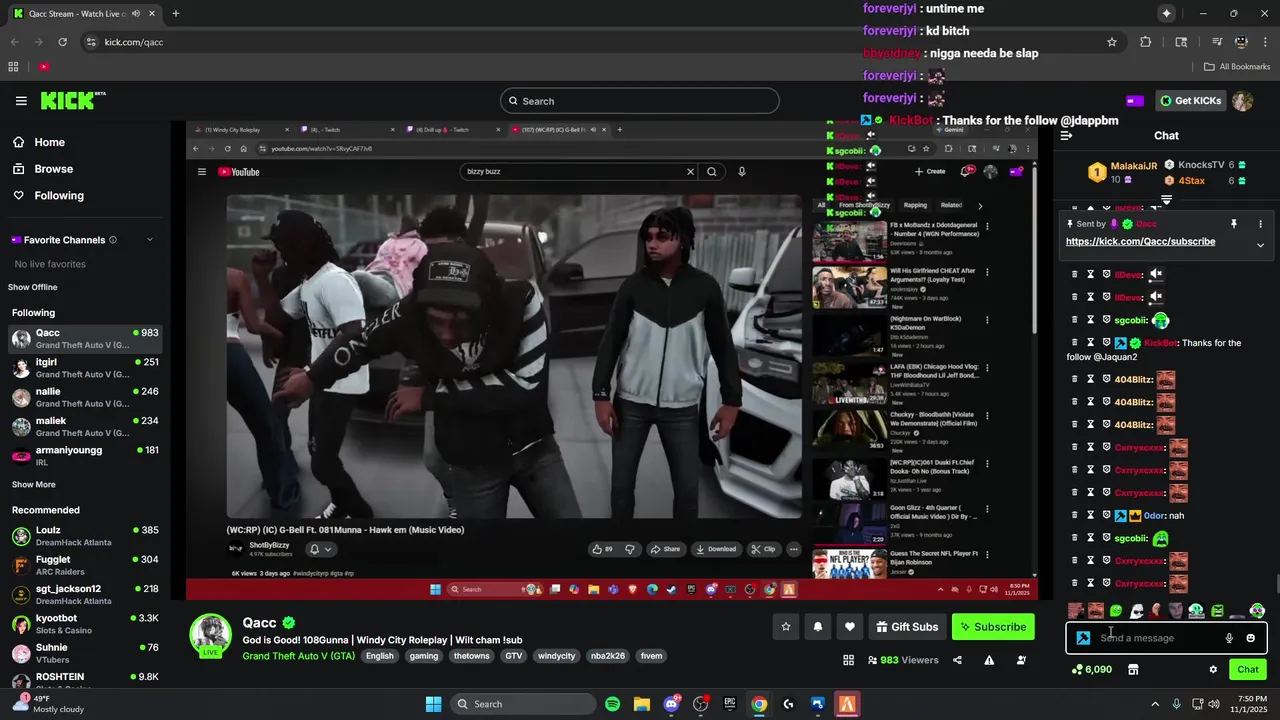Click the Gift Subs button
The image size is (1280, 720).
907,627
